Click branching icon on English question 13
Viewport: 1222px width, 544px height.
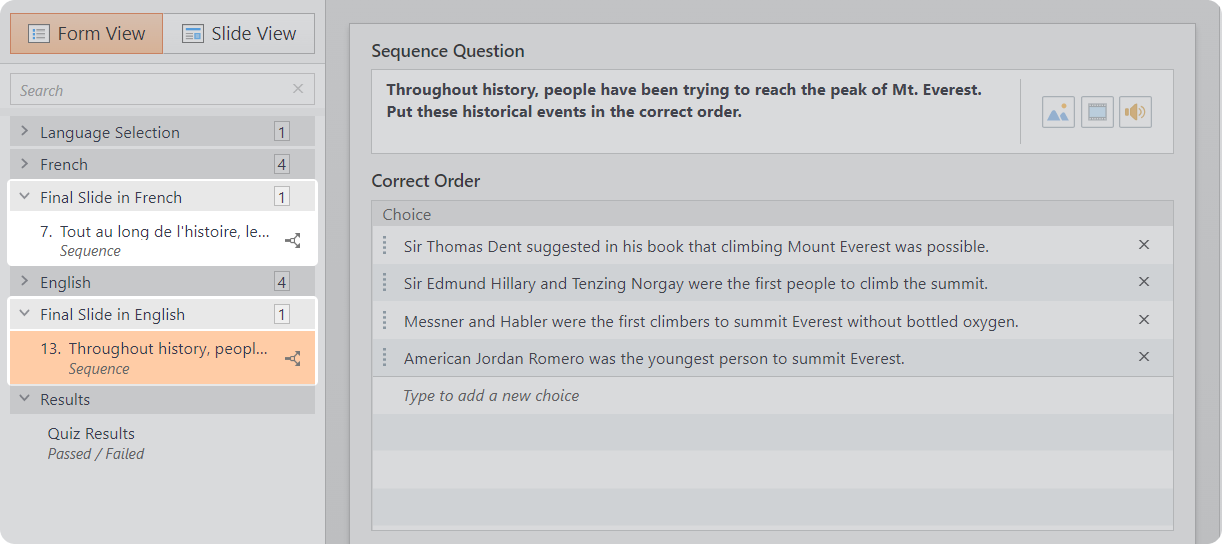coord(293,358)
